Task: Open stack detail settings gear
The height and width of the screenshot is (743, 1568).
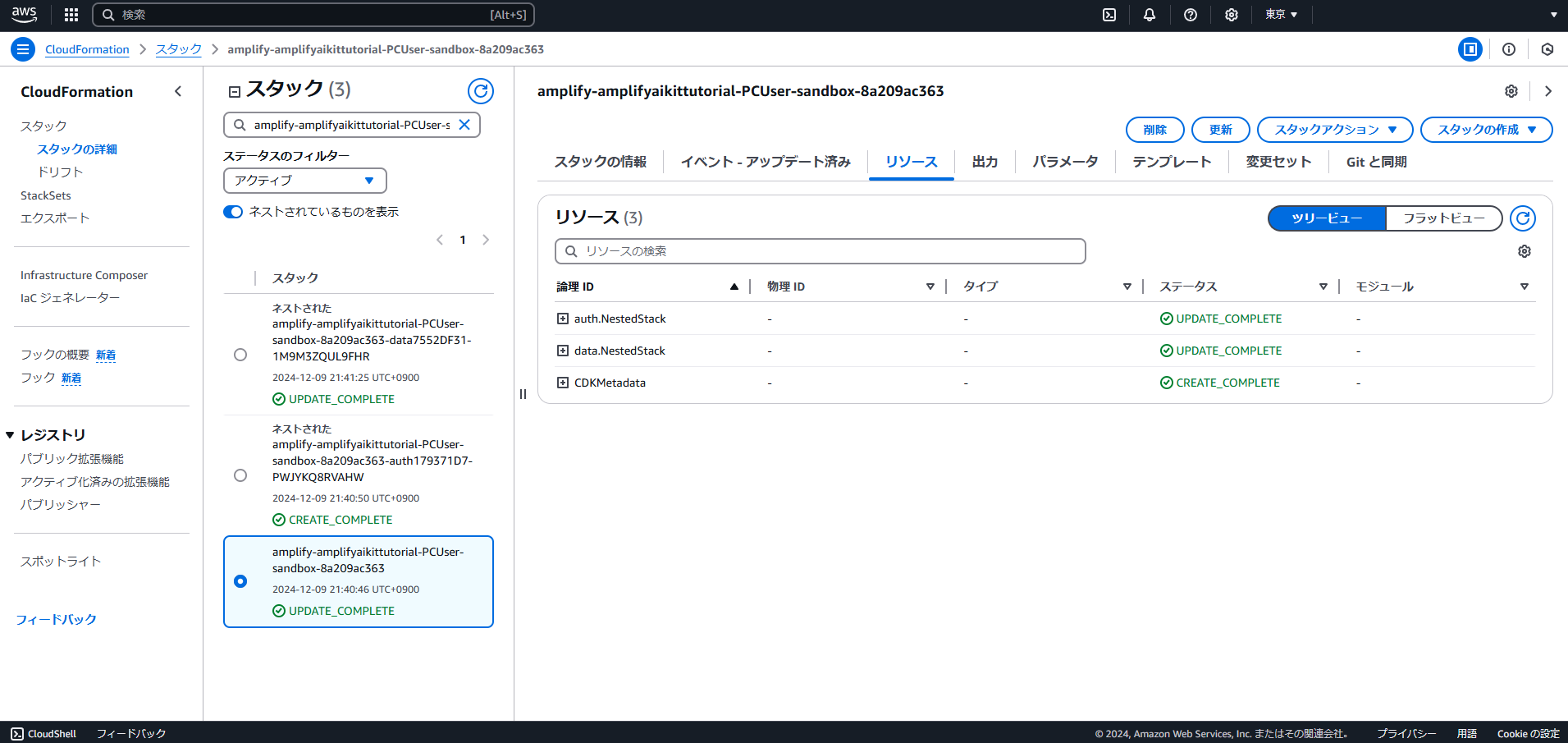Action: click(1511, 91)
